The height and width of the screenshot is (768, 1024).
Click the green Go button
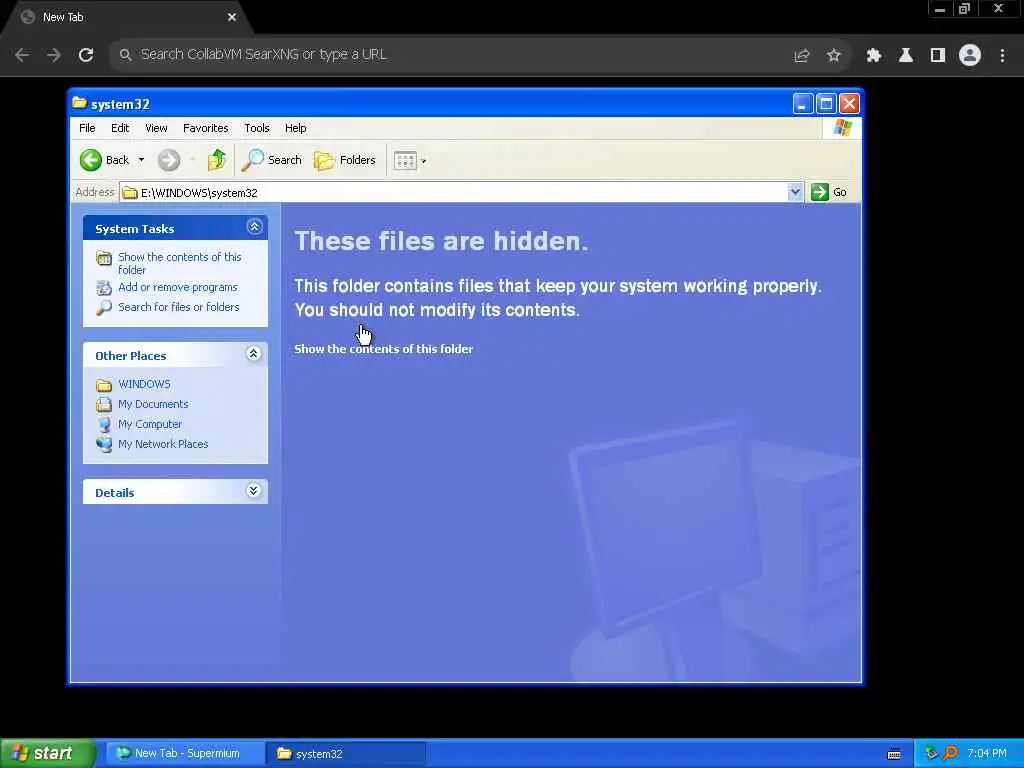[x=829, y=193]
